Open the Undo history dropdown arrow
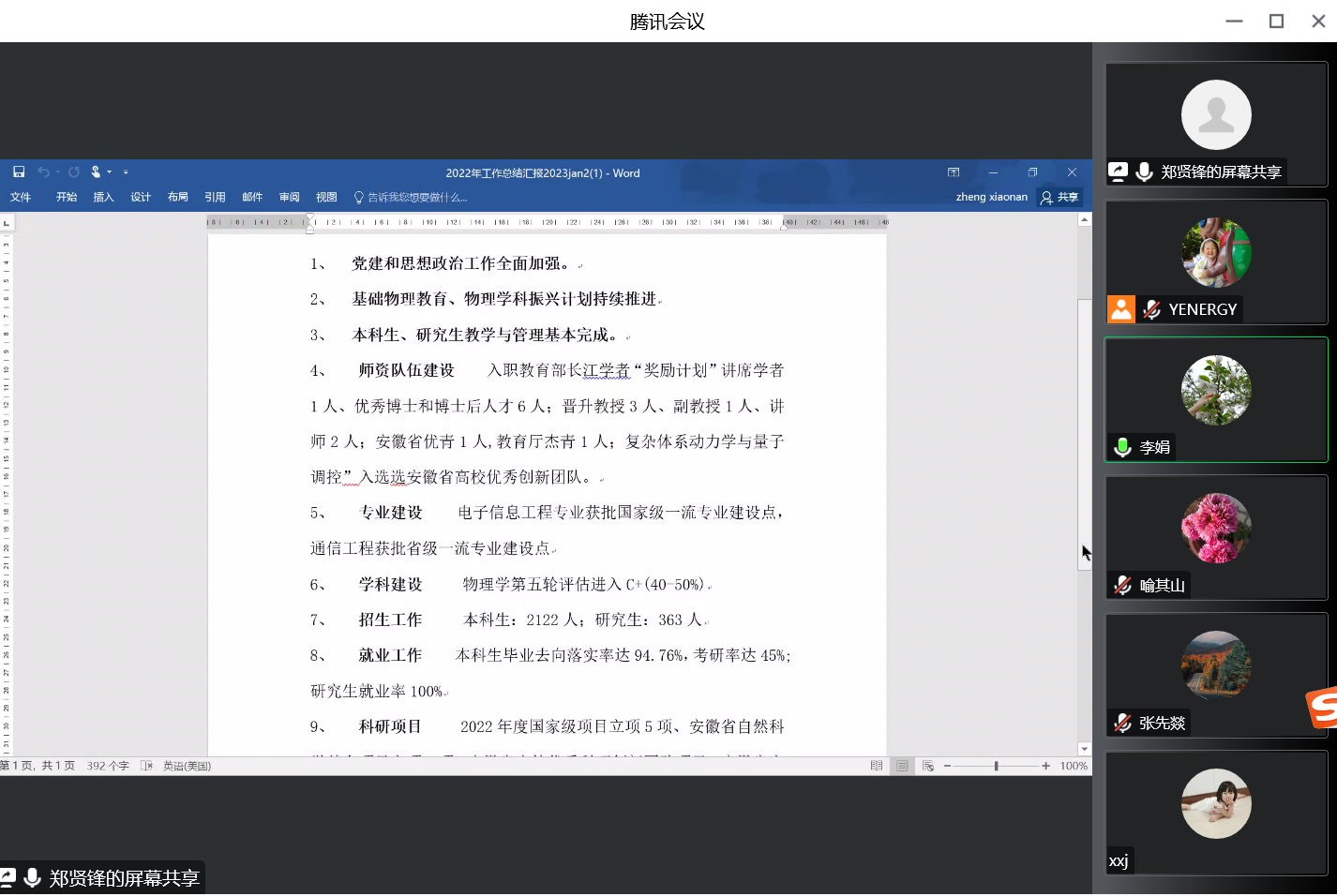This screenshot has height=896, width=1337. pyautogui.click(x=57, y=172)
